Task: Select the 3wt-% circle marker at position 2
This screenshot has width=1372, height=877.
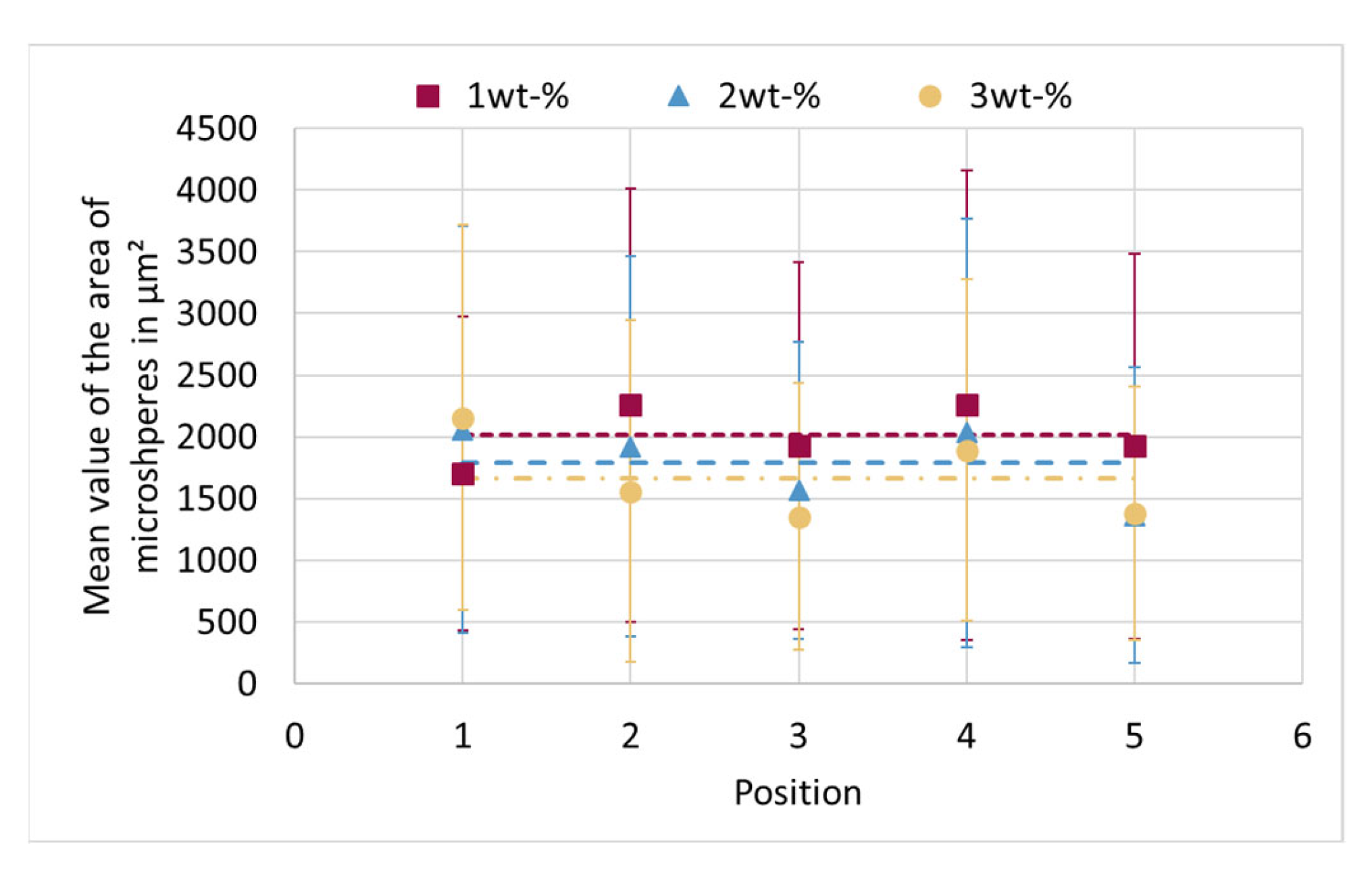Action: (630, 493)
